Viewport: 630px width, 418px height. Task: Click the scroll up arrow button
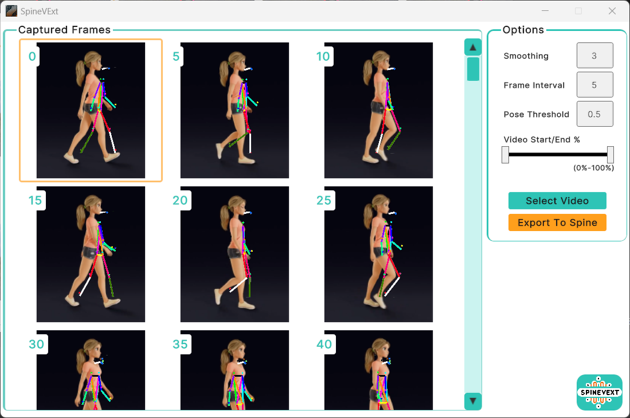coord(473,47)
